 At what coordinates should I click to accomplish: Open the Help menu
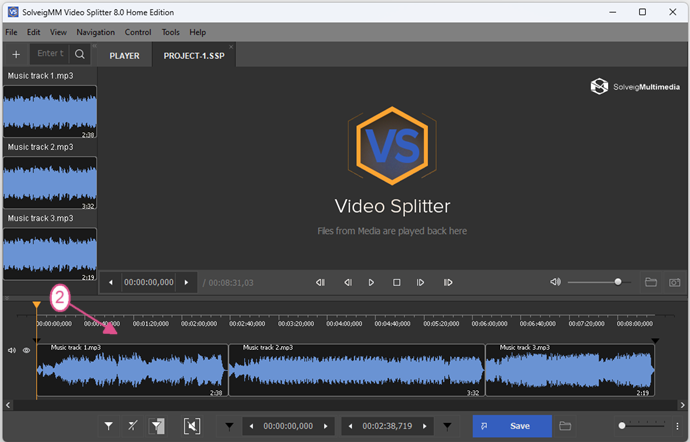tap(198, 32)
